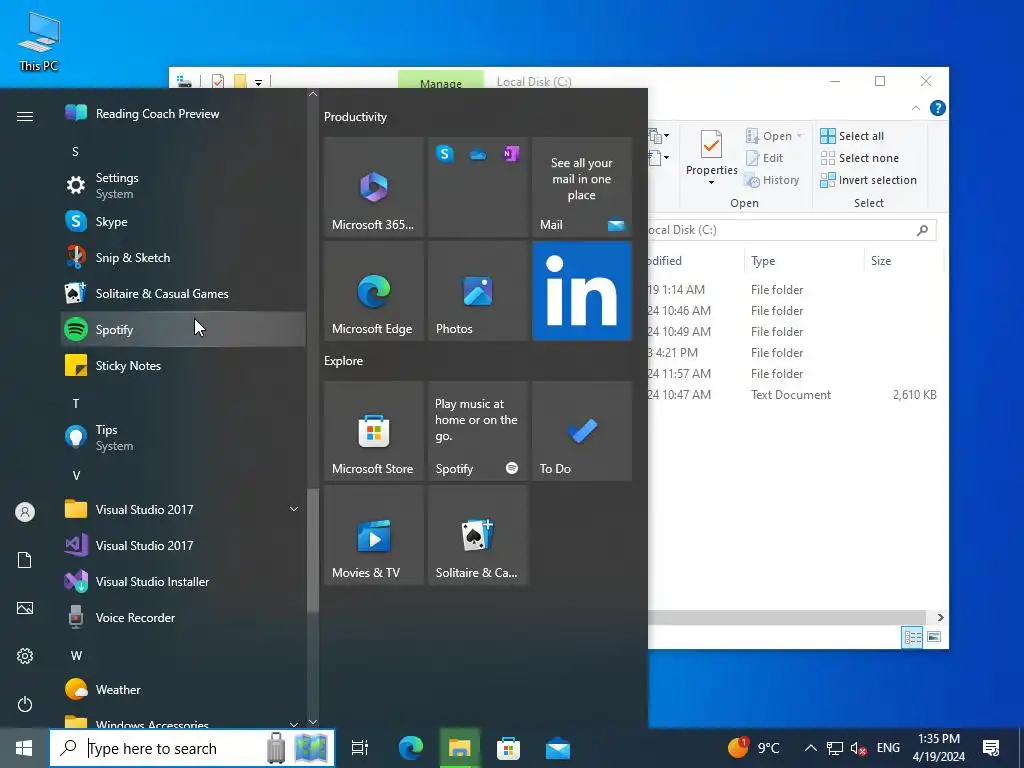Click the OneDrive icon in the tile folder
The height and width of the screenshot is (768, 1024).
pos(478,155)
